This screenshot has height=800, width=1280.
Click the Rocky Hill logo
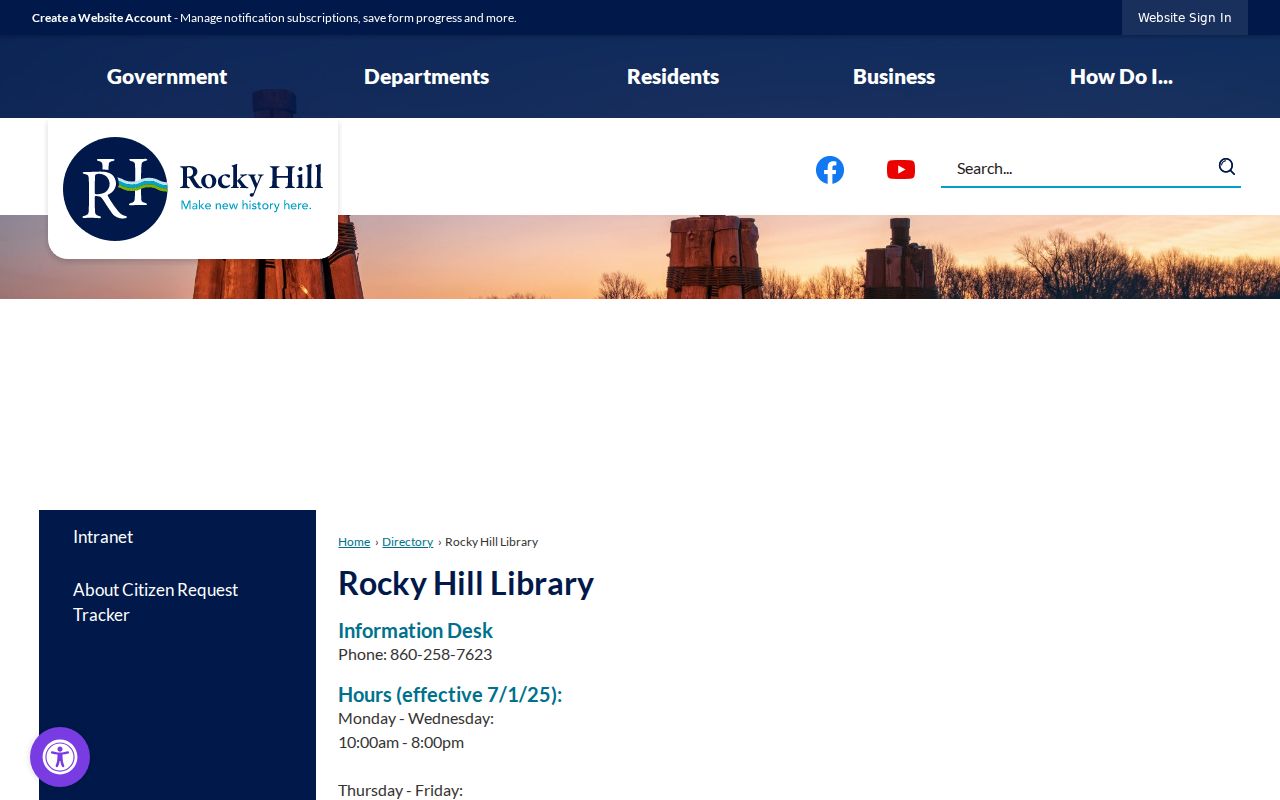(x=193, y=189)
